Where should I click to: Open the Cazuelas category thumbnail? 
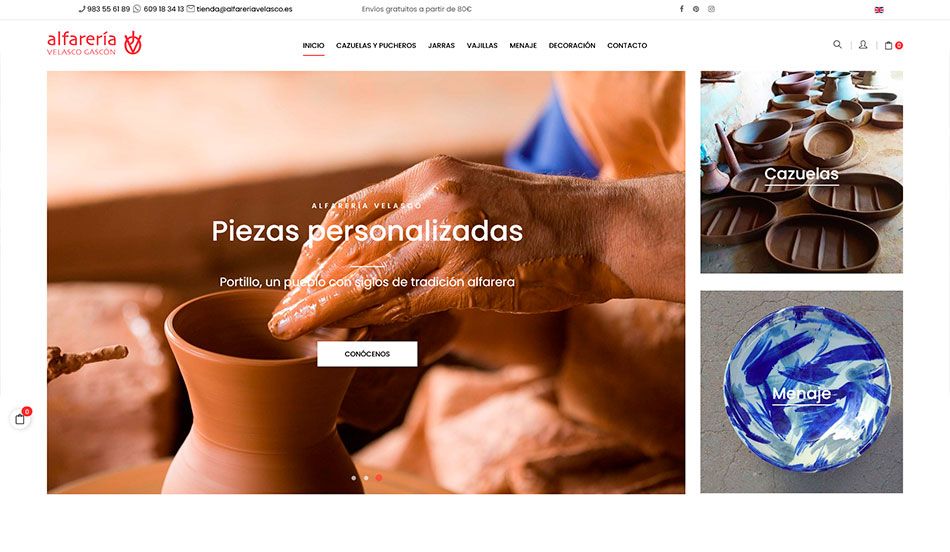(802, 172)
